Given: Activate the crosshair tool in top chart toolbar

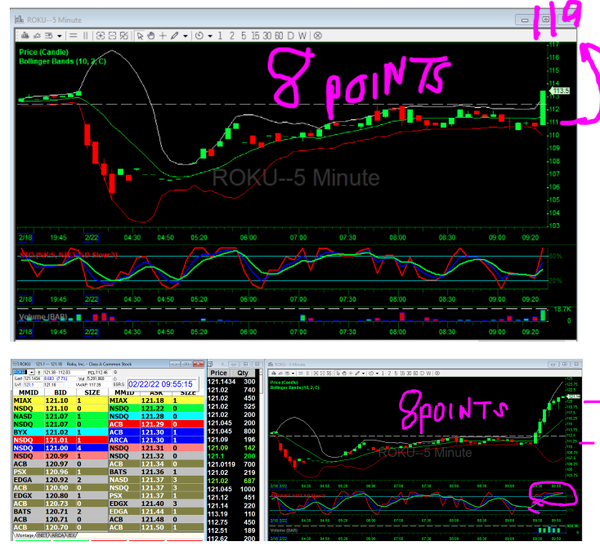Looking at the screenshot, I should (x=163, y=35).
